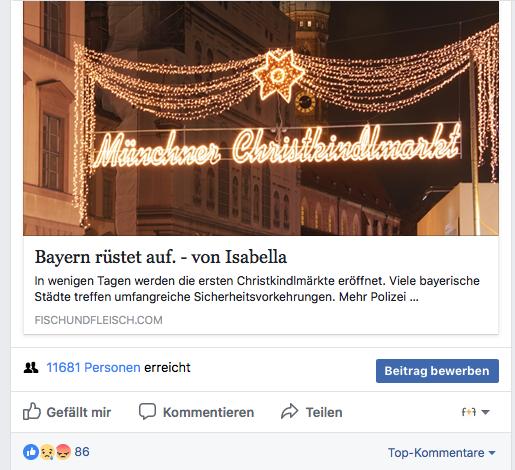Screen dimensions: 515x470
Task: Open the 11681 Personen reach link
Action: coord(93,367)
